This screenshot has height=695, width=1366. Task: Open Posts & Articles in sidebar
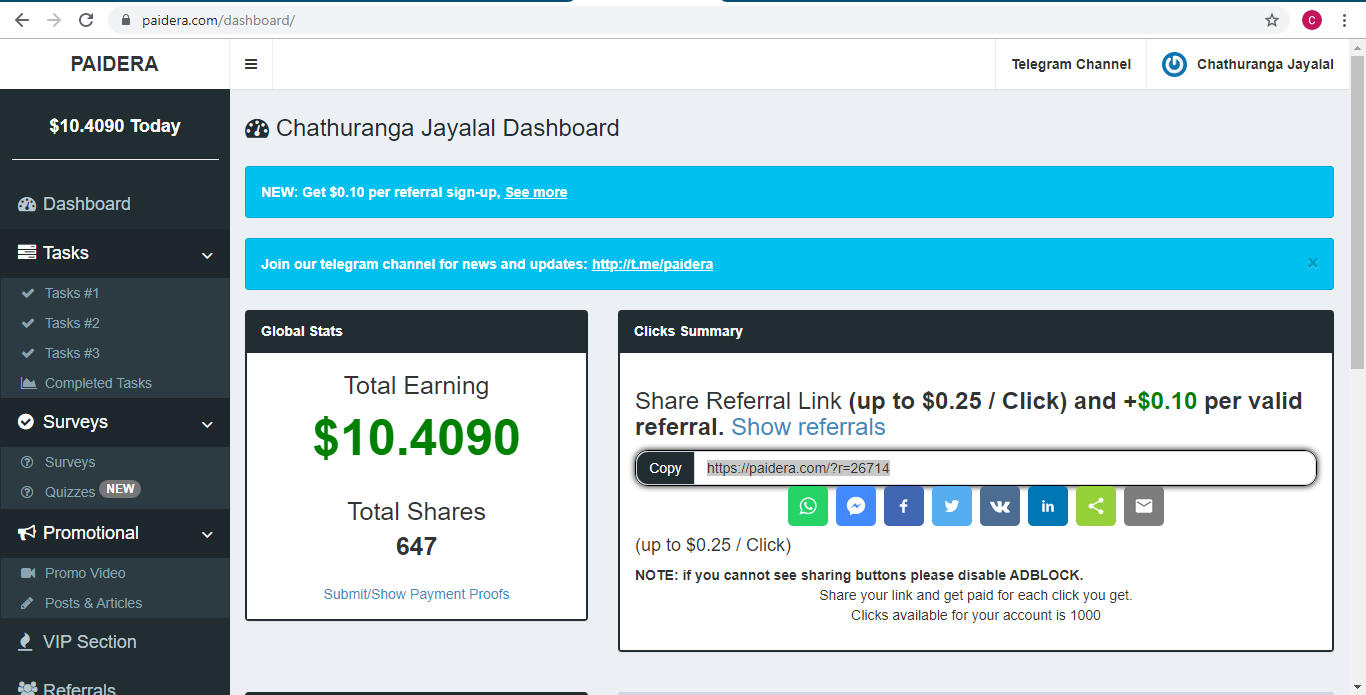(x=115, y=603)
